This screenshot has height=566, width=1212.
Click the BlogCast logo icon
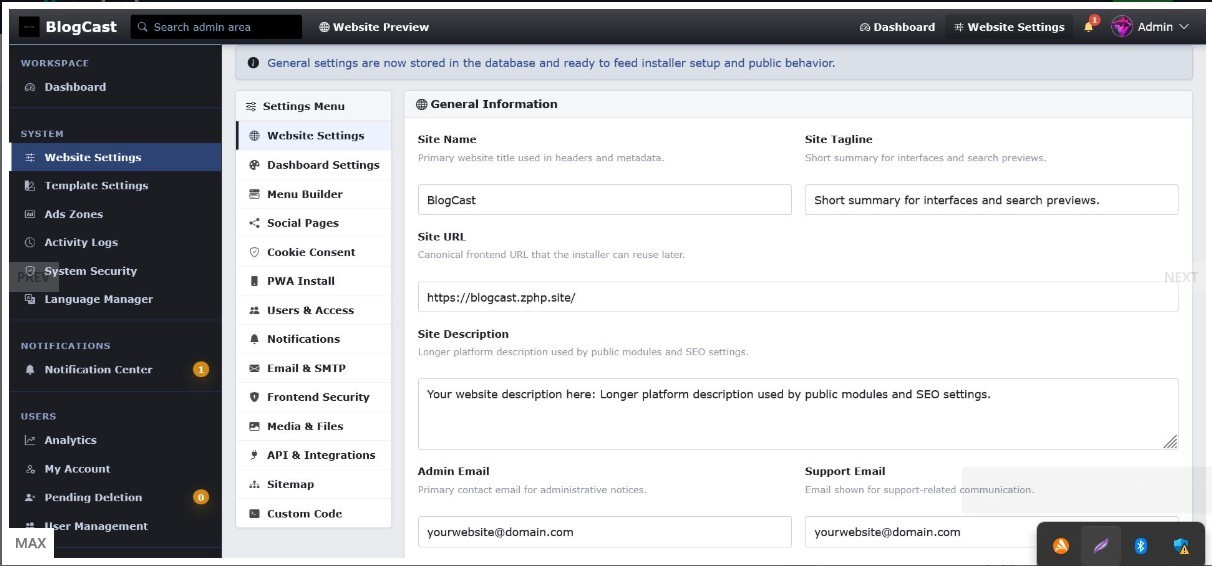click(30, 27)
